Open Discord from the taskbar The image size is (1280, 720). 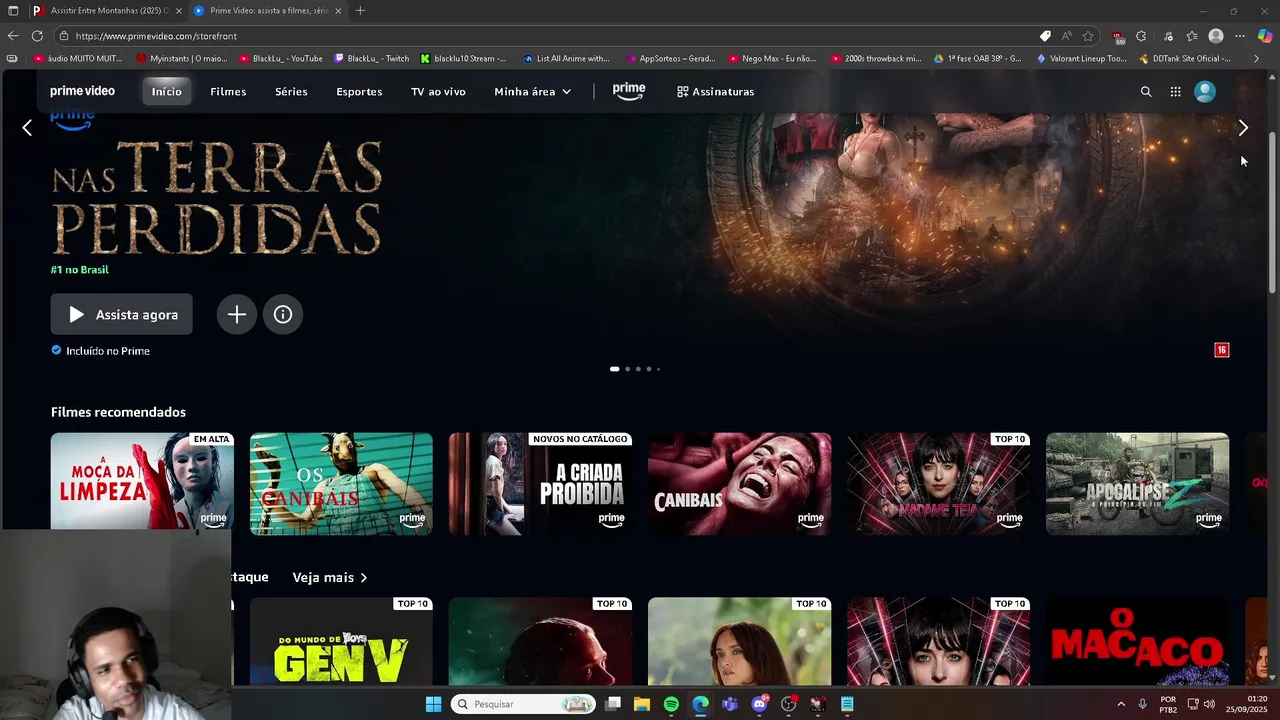(x=759, y=704)
